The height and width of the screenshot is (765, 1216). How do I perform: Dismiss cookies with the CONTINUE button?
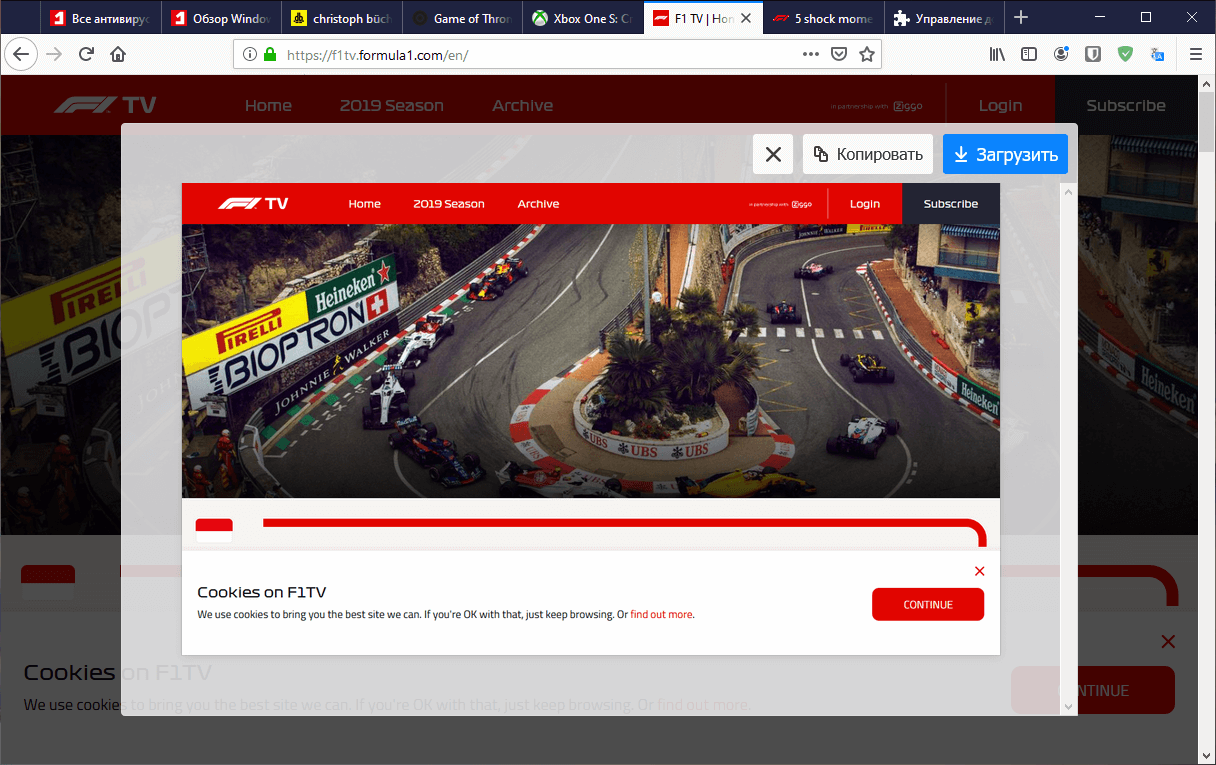click(x=928, y=604)
